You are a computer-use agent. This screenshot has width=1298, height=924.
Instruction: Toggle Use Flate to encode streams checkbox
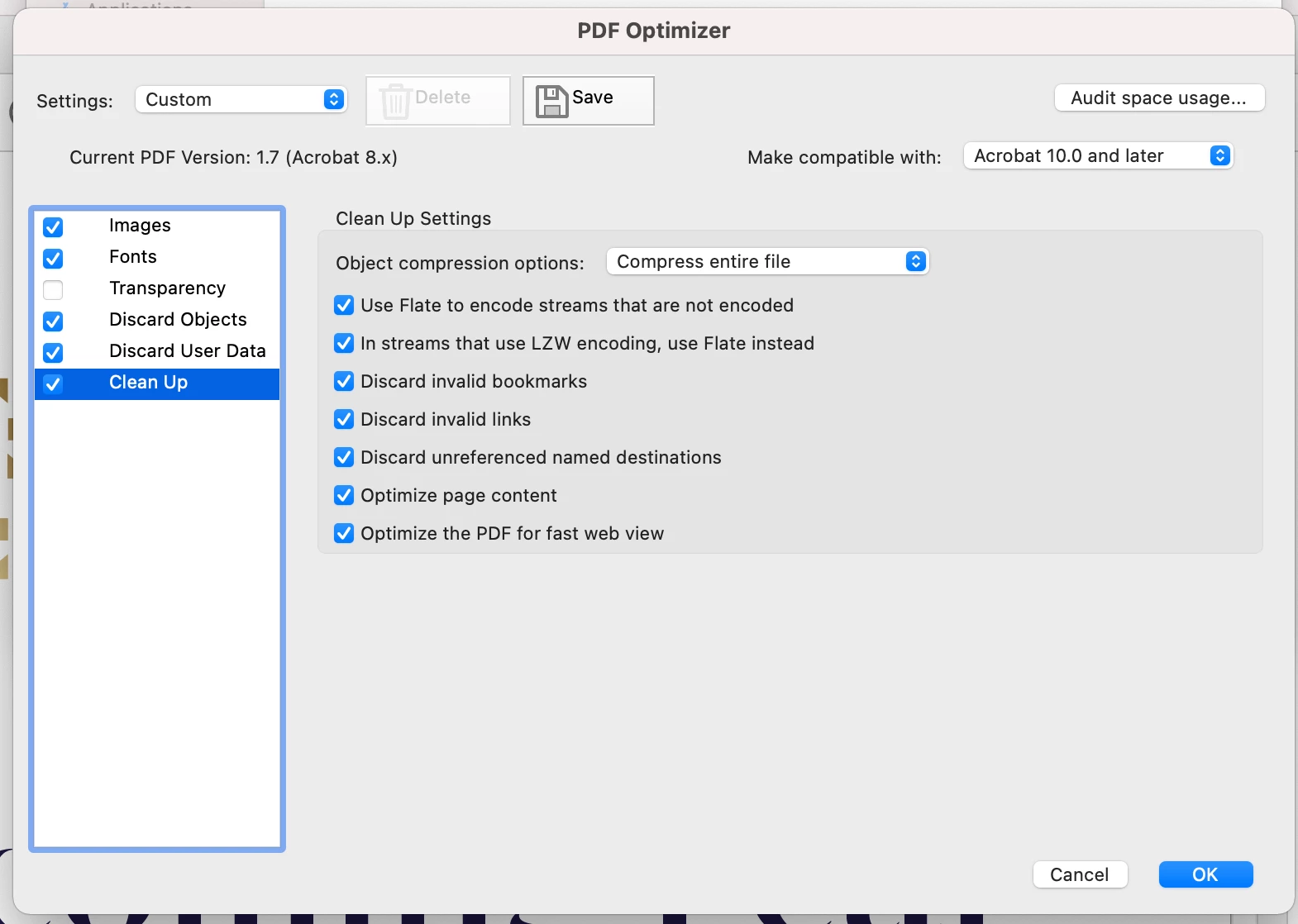[x=344, y=305]
